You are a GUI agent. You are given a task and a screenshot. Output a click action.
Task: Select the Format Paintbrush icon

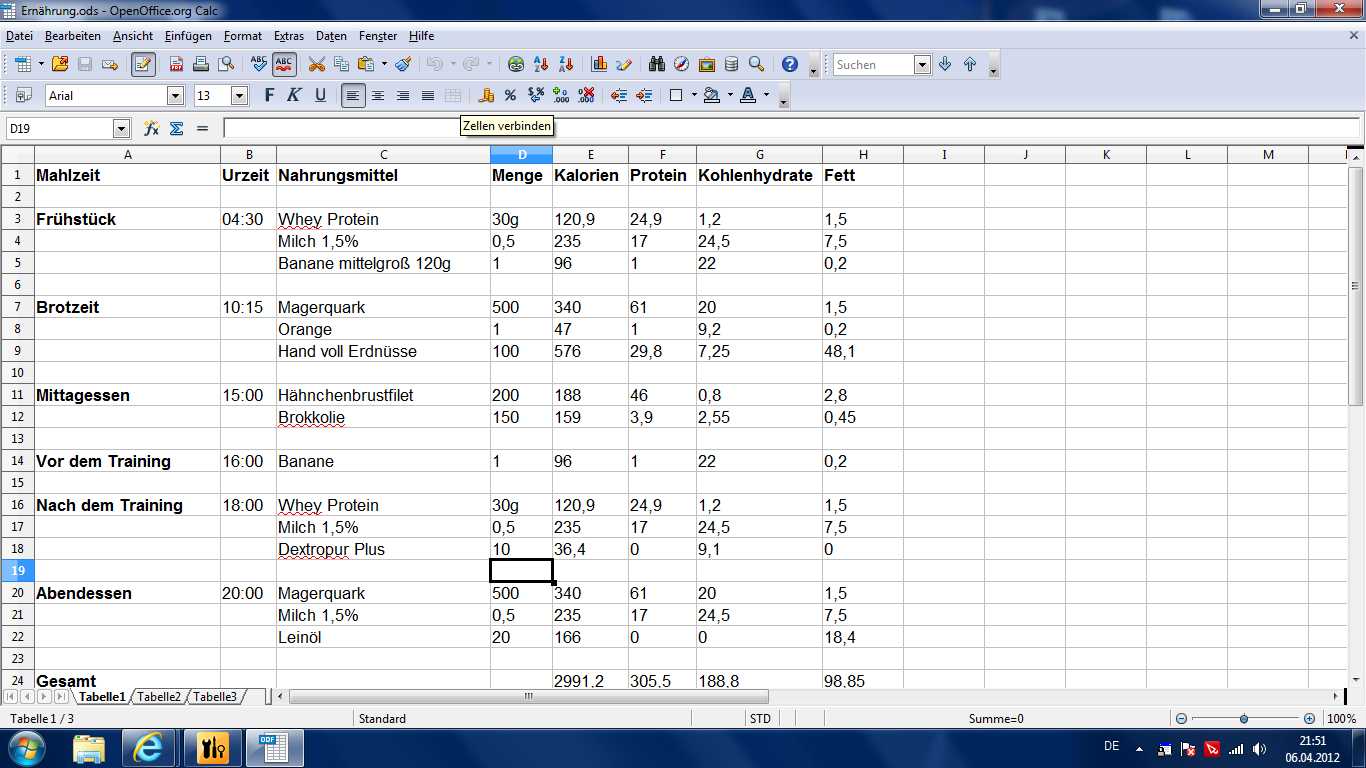coord(403,64)
